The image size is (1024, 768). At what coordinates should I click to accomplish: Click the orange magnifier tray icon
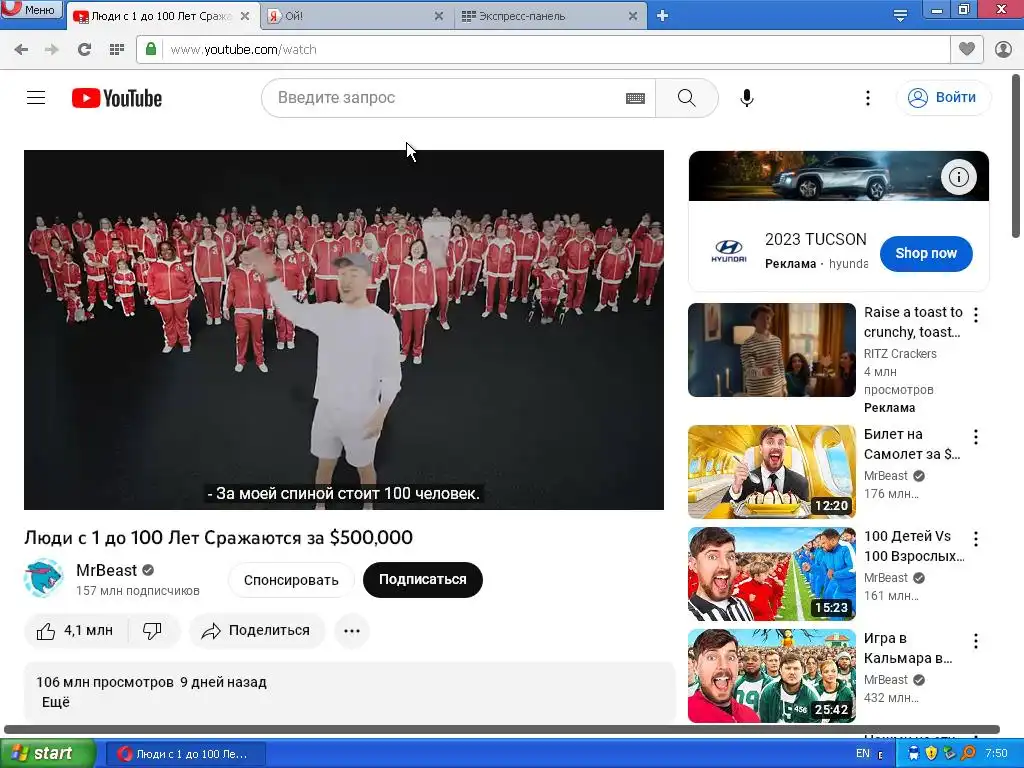(x=968, y=754)
